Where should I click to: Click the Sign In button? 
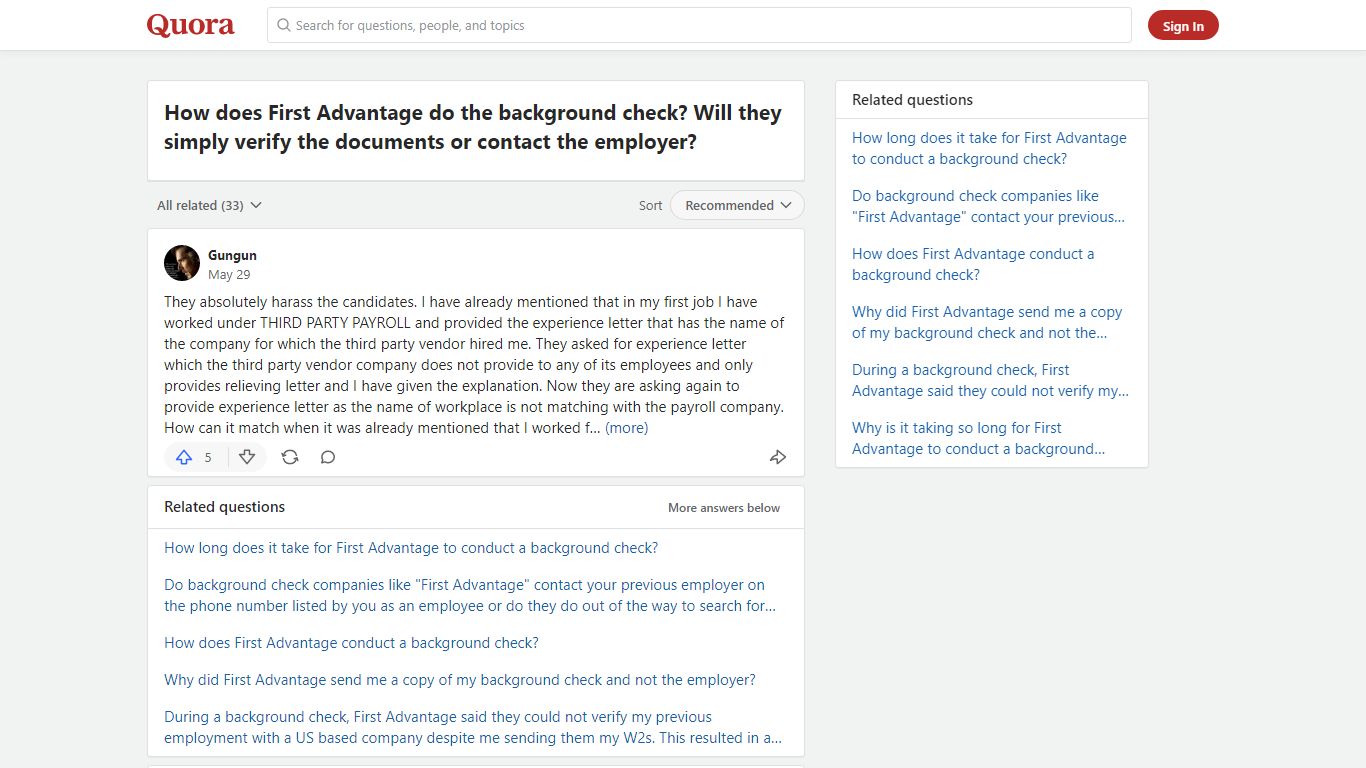click(x=1183, y=26)
